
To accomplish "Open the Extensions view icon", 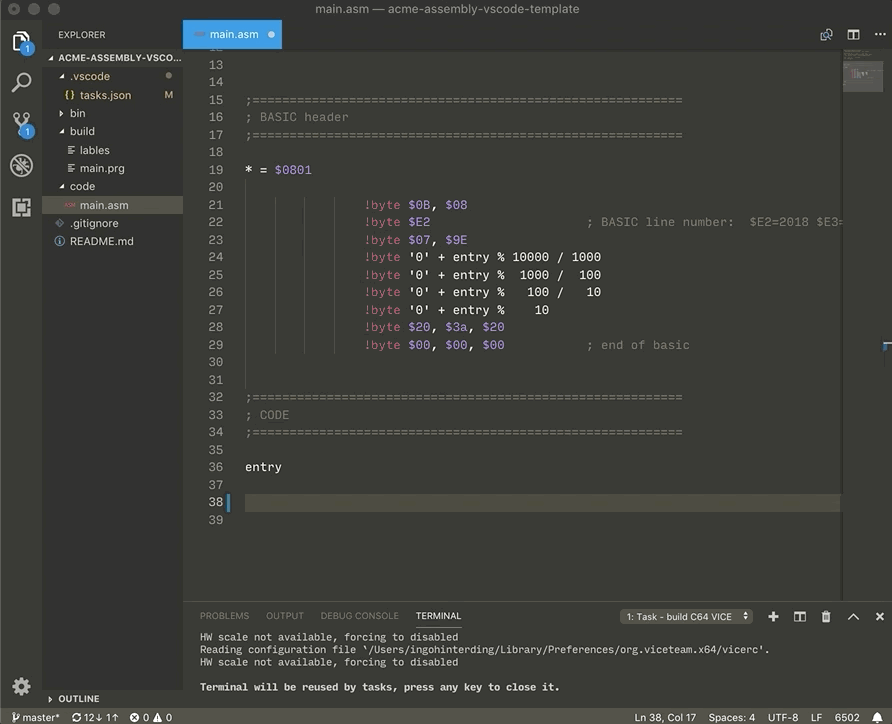I will click(x=22, y=207).
